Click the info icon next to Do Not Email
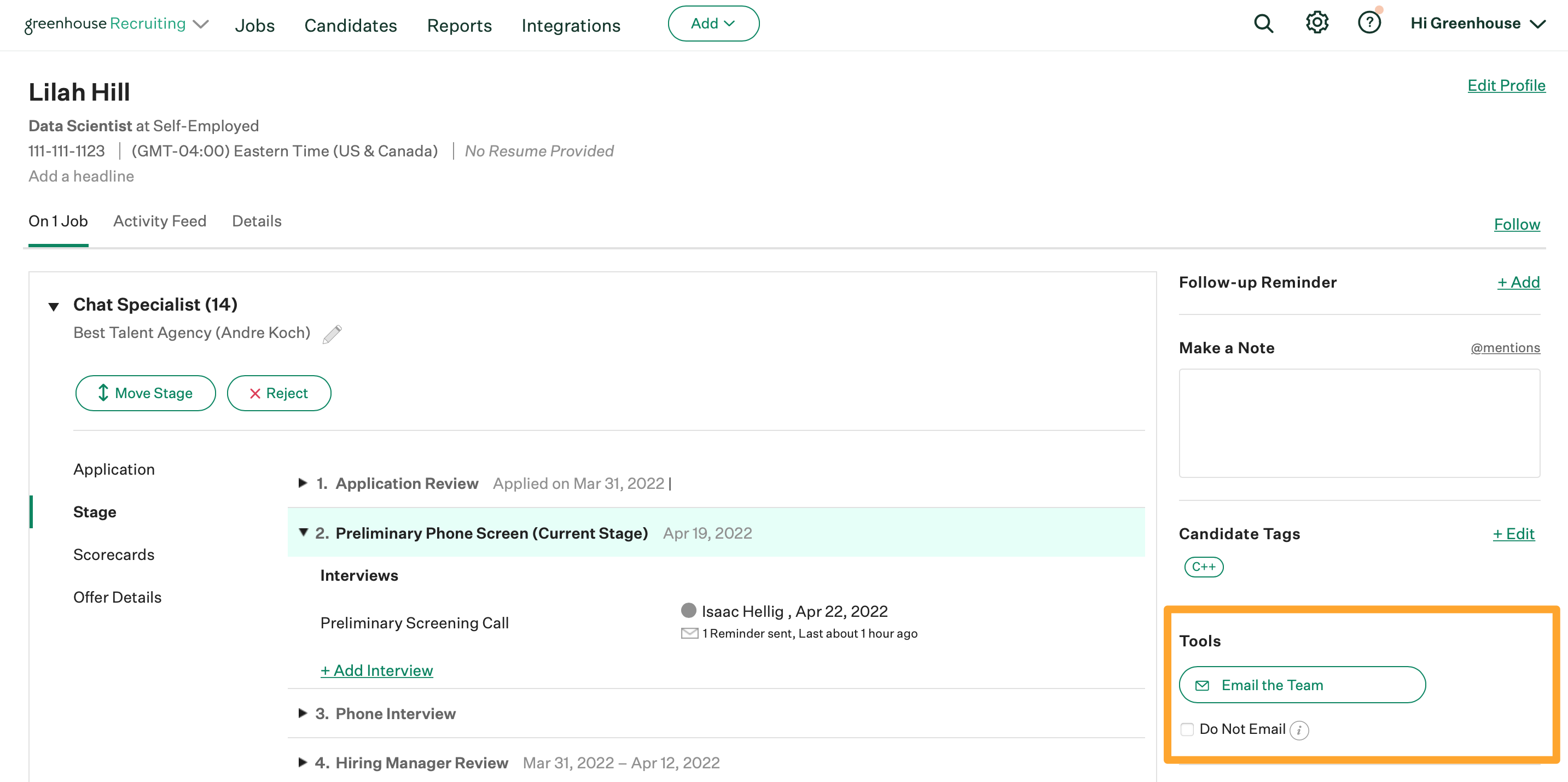1568x782 pixels. 1299,730
